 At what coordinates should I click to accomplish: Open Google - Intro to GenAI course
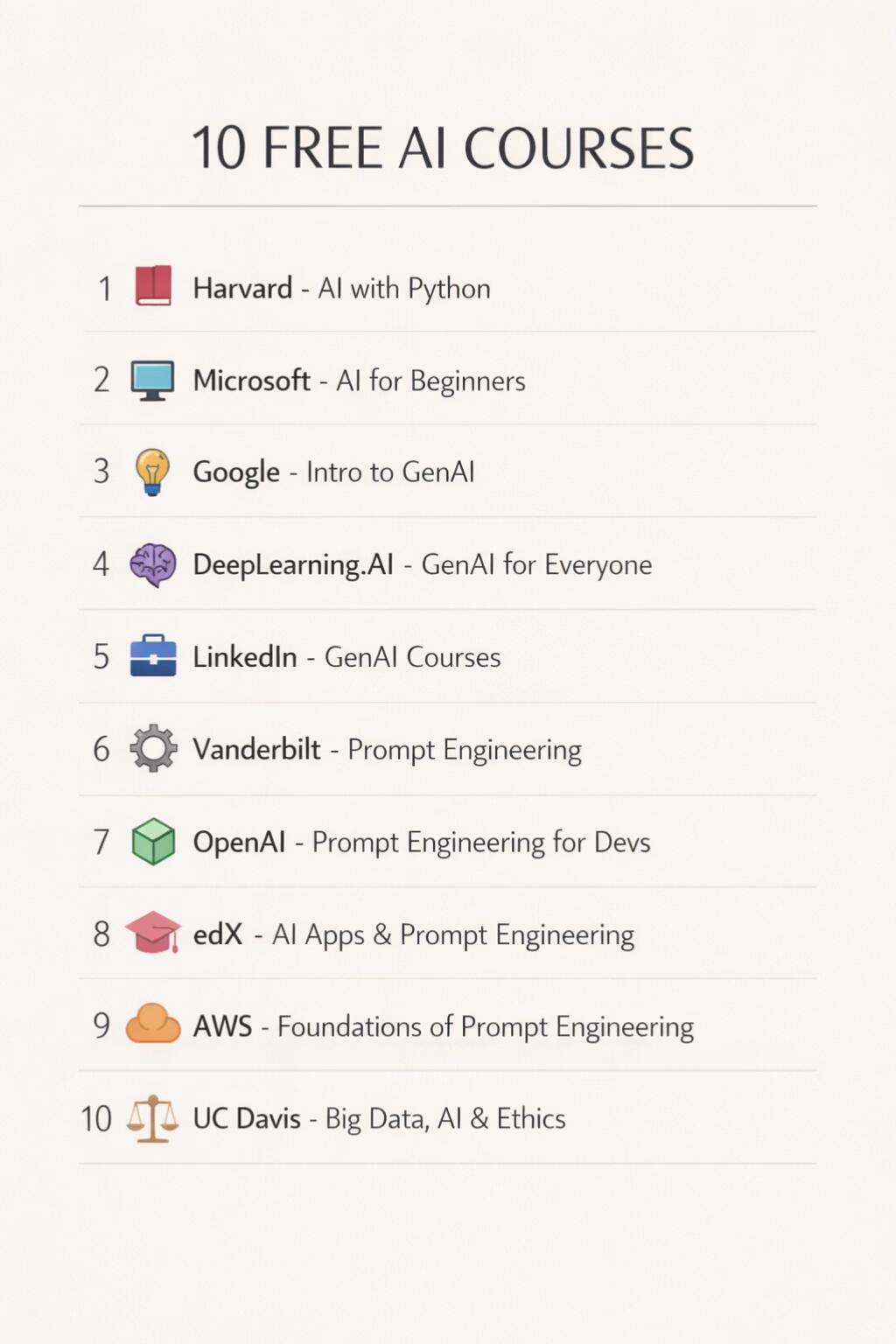[x=333, y=472]
